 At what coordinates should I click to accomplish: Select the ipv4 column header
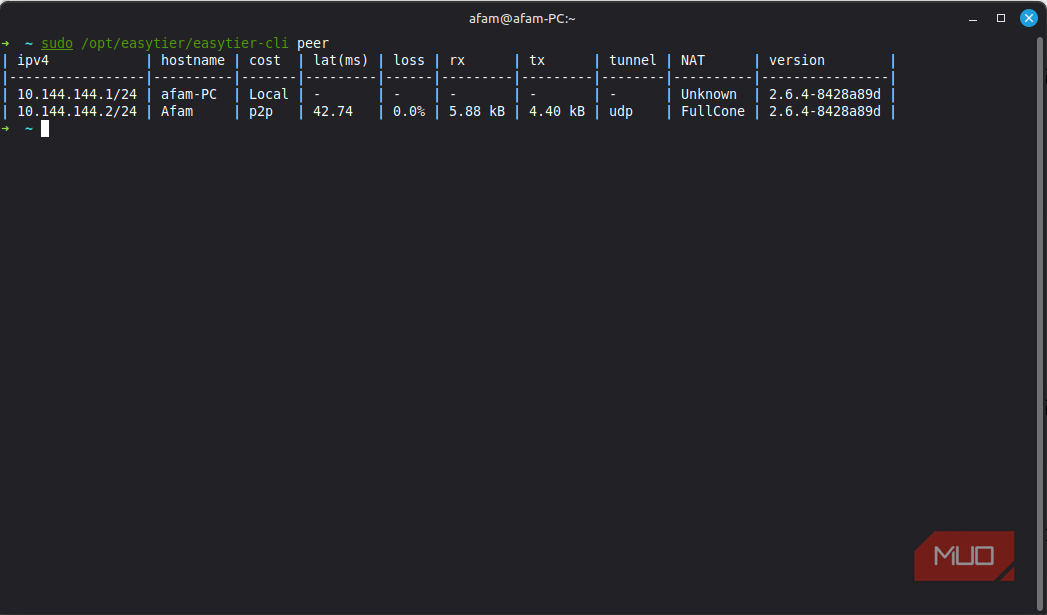tap(33, 60)
